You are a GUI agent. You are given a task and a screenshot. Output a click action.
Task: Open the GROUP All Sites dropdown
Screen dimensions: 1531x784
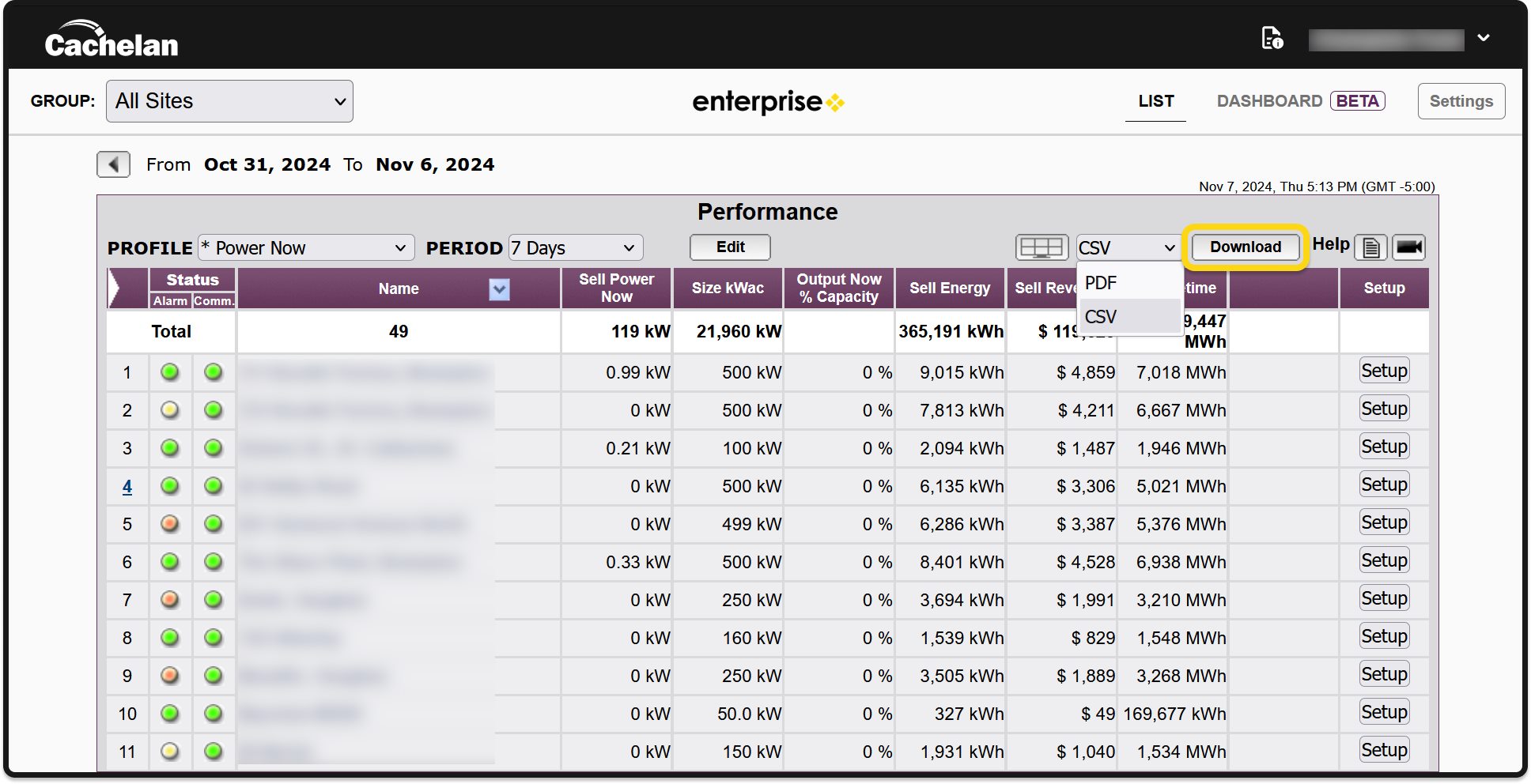tap(229, 101)
